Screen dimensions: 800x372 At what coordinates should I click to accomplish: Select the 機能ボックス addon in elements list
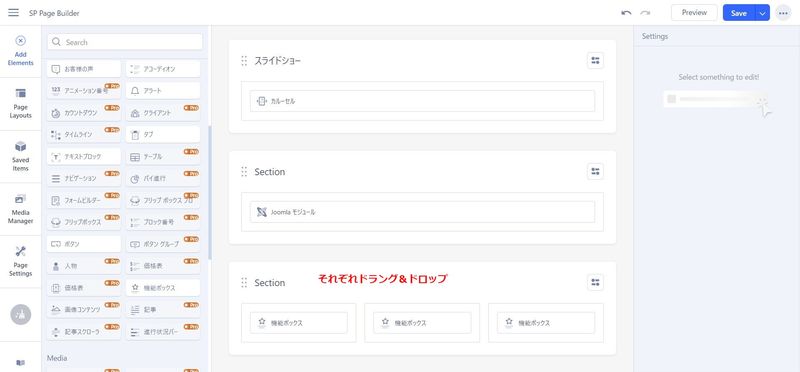click(163, 288)
